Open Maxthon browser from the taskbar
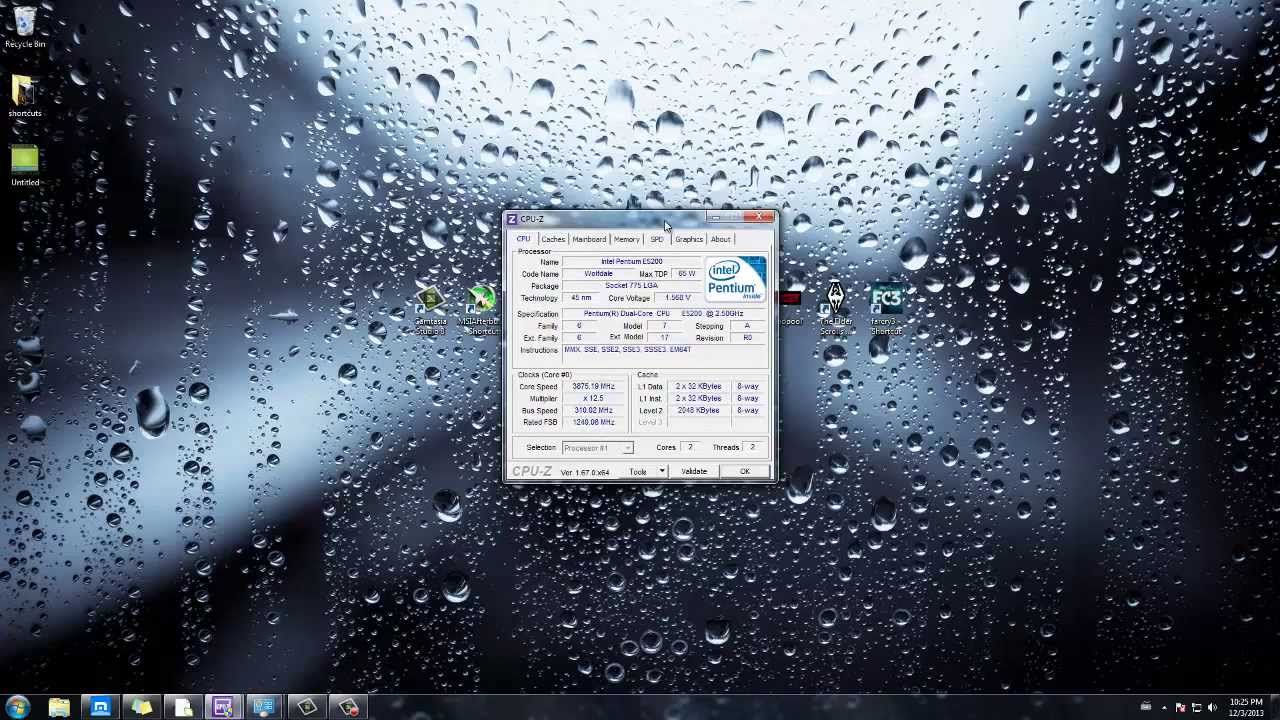Viewport: 1280px width, 720px height. (100, 708)
